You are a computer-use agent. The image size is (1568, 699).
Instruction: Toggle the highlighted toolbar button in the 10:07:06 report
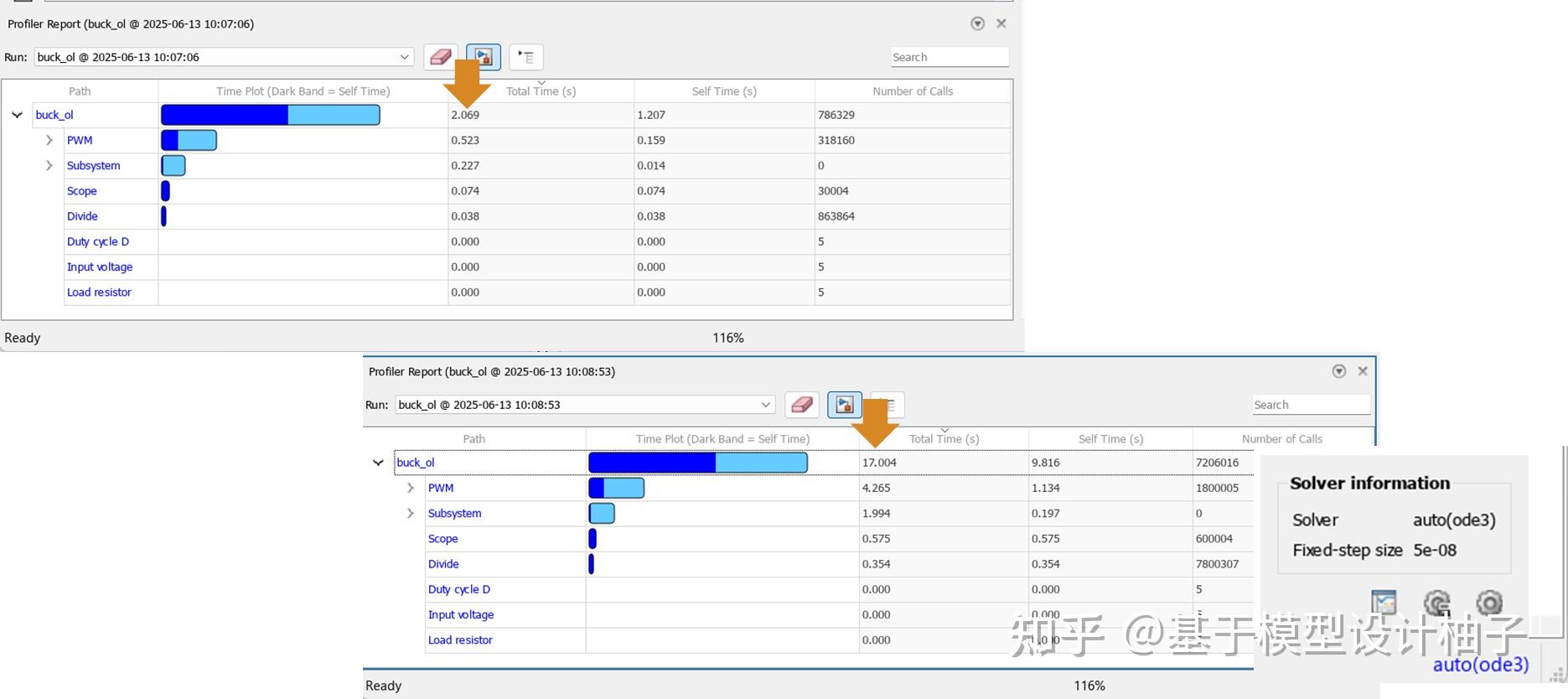coord(484,57)
